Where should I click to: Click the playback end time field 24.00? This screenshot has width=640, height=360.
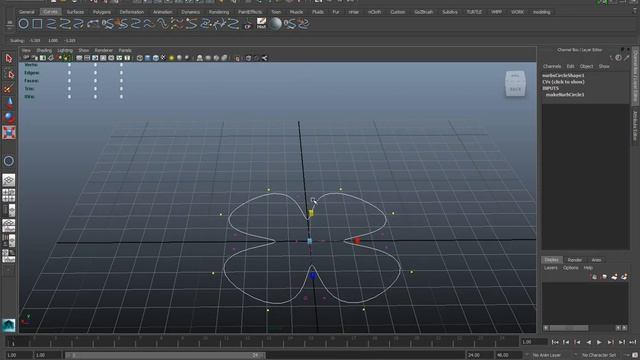pyautogui.click(x=479, y=355)
